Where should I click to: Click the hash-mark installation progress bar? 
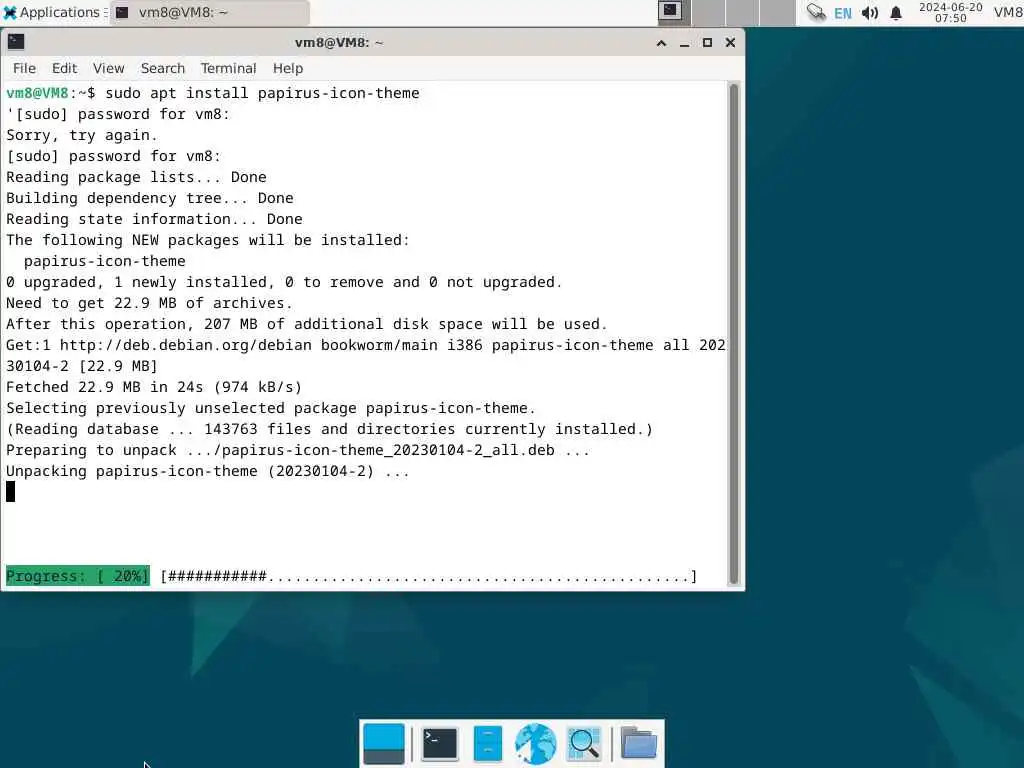429,577
